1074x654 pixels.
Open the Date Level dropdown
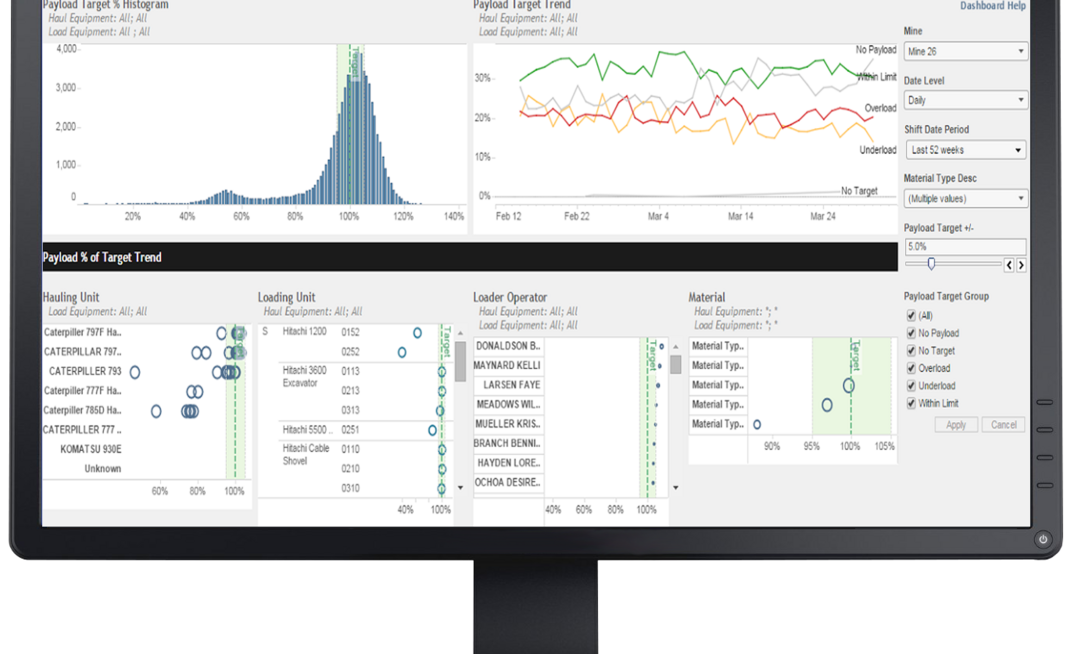click(x=965, y=100)
